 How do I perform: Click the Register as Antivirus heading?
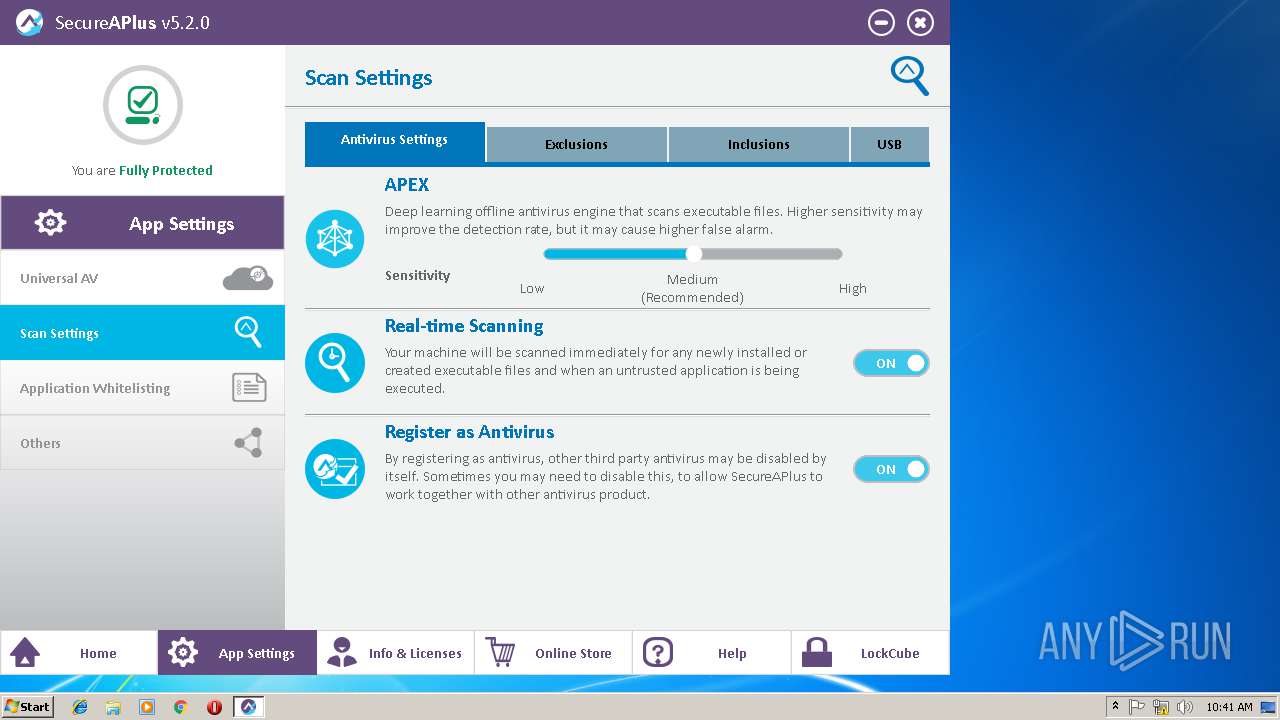pos(469,432)
